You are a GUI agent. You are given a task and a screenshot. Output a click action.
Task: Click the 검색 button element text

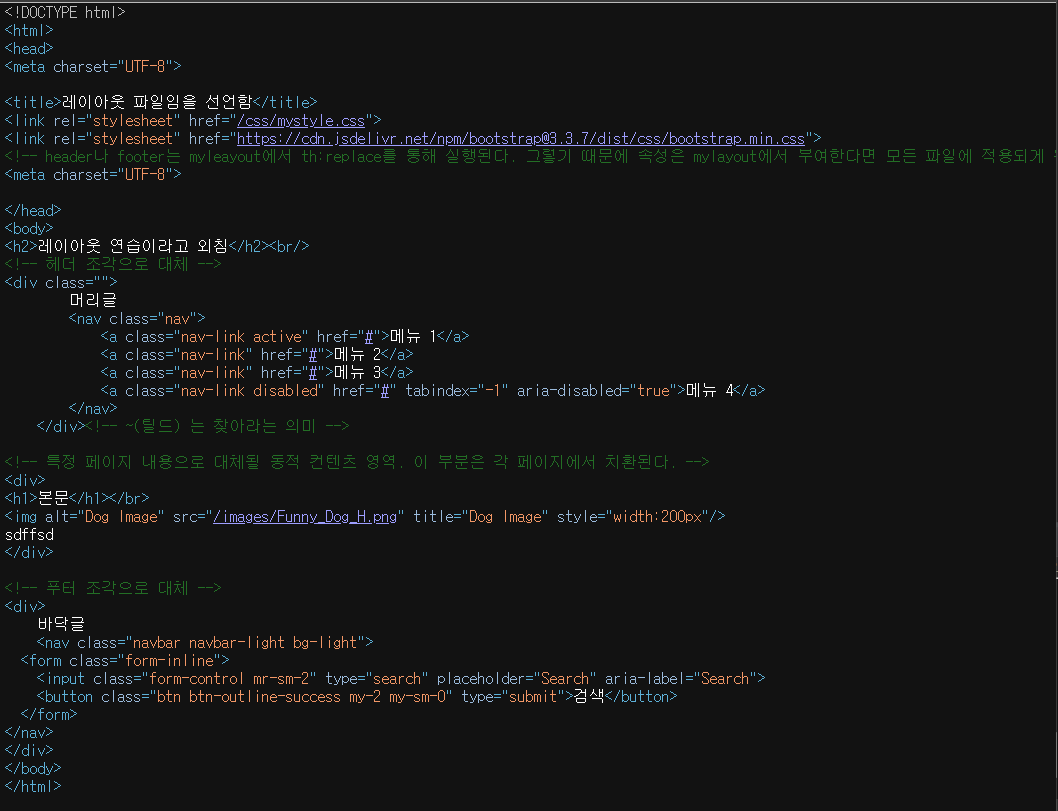589,696
